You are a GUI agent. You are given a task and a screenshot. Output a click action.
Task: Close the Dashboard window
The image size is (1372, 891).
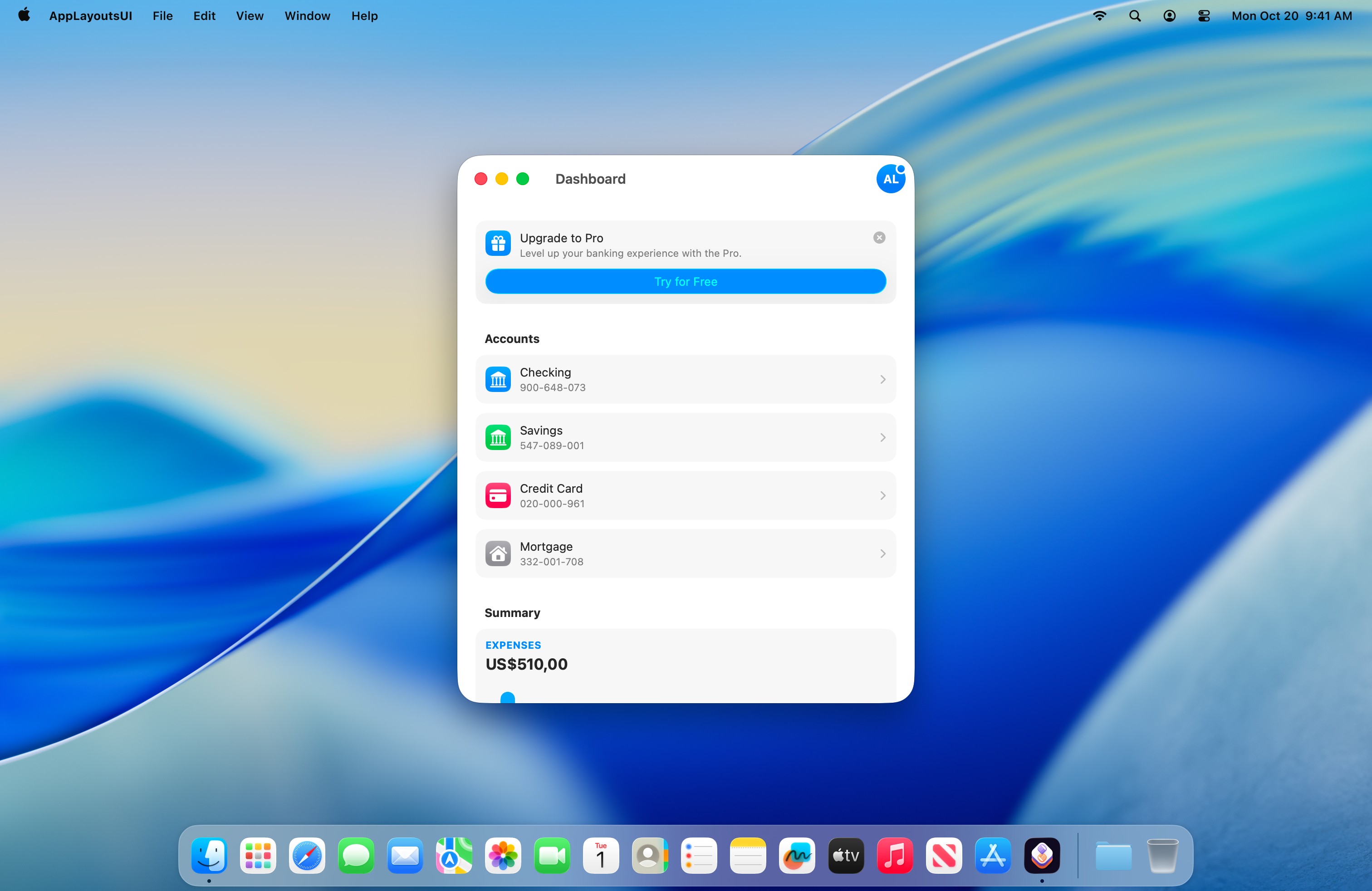coord(481,179)
